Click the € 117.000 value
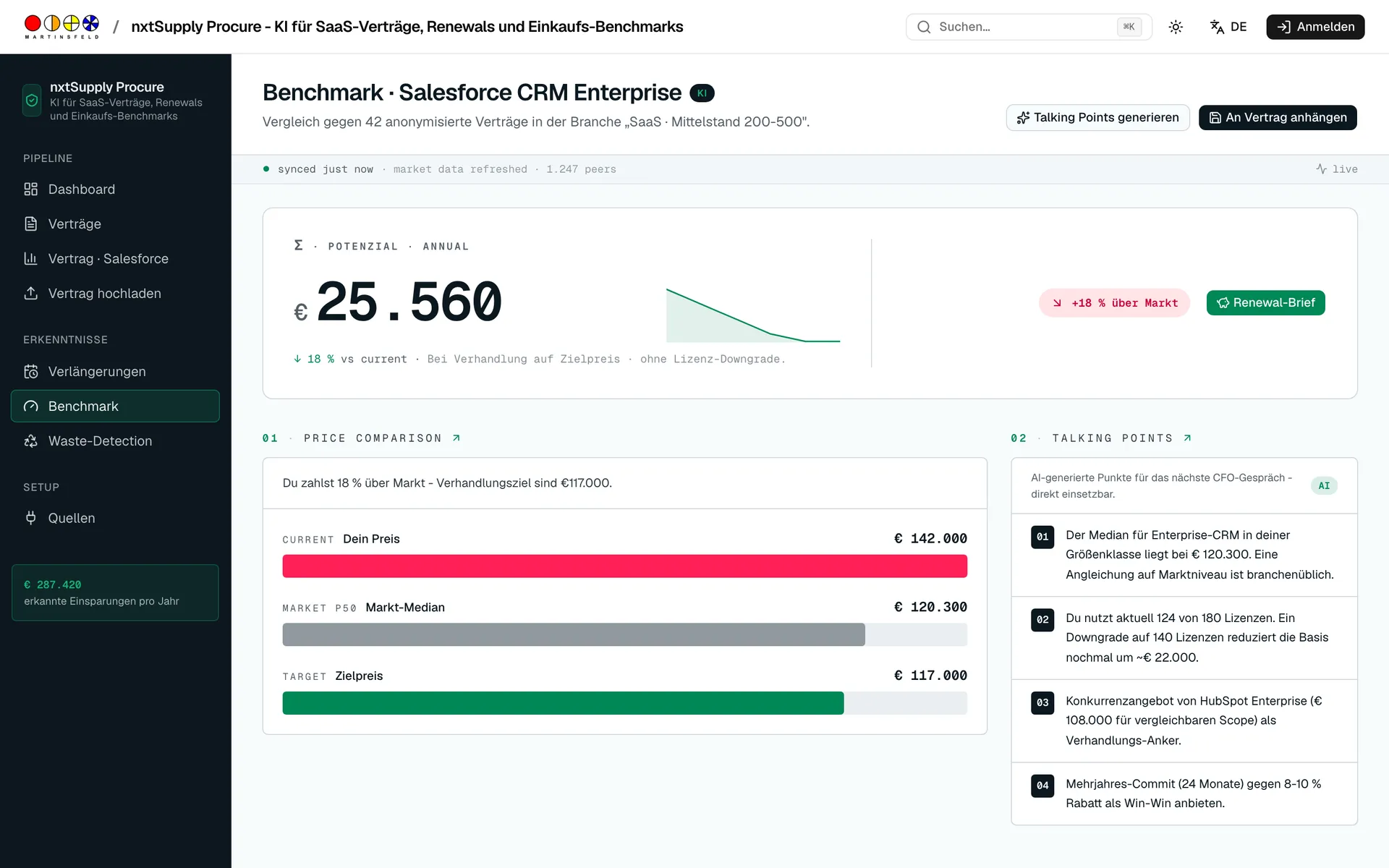 930,676
